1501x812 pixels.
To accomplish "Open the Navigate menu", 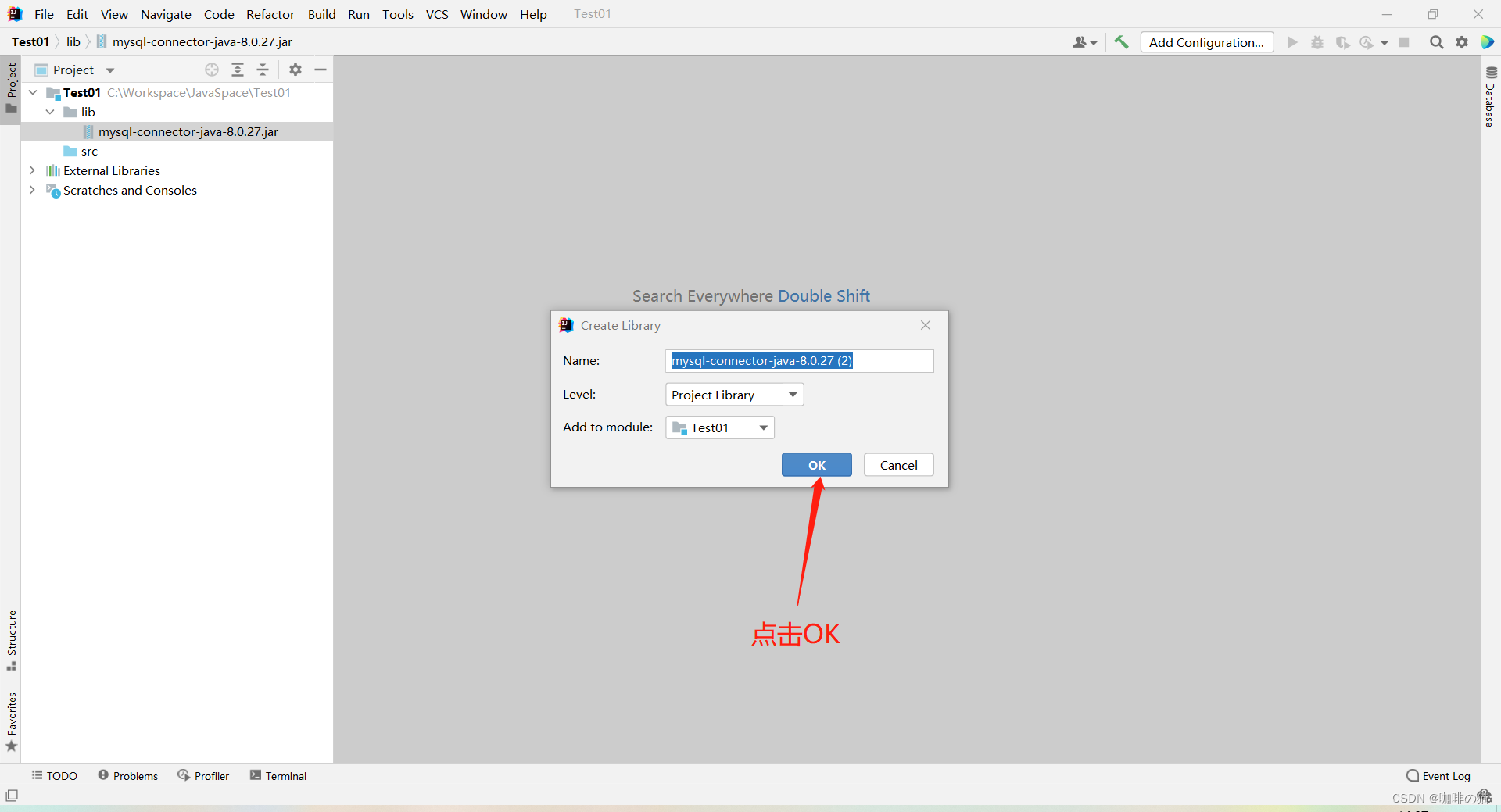I will coord(166,14).
